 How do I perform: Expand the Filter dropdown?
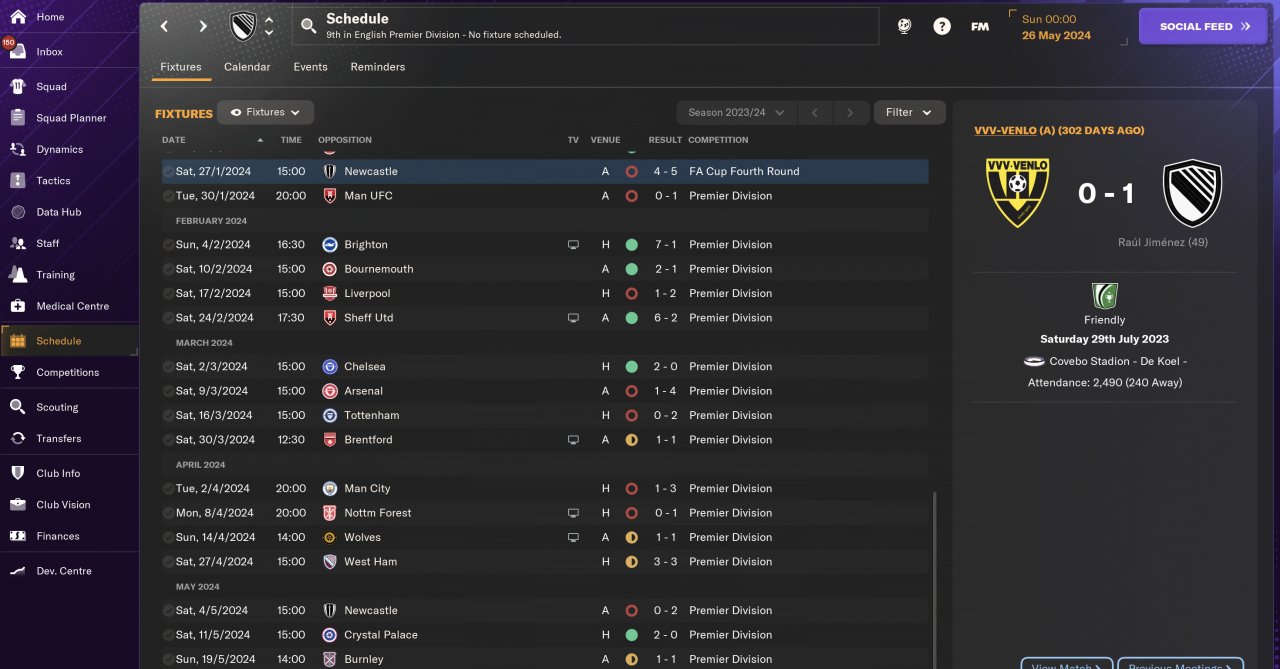tap(909, 112)
